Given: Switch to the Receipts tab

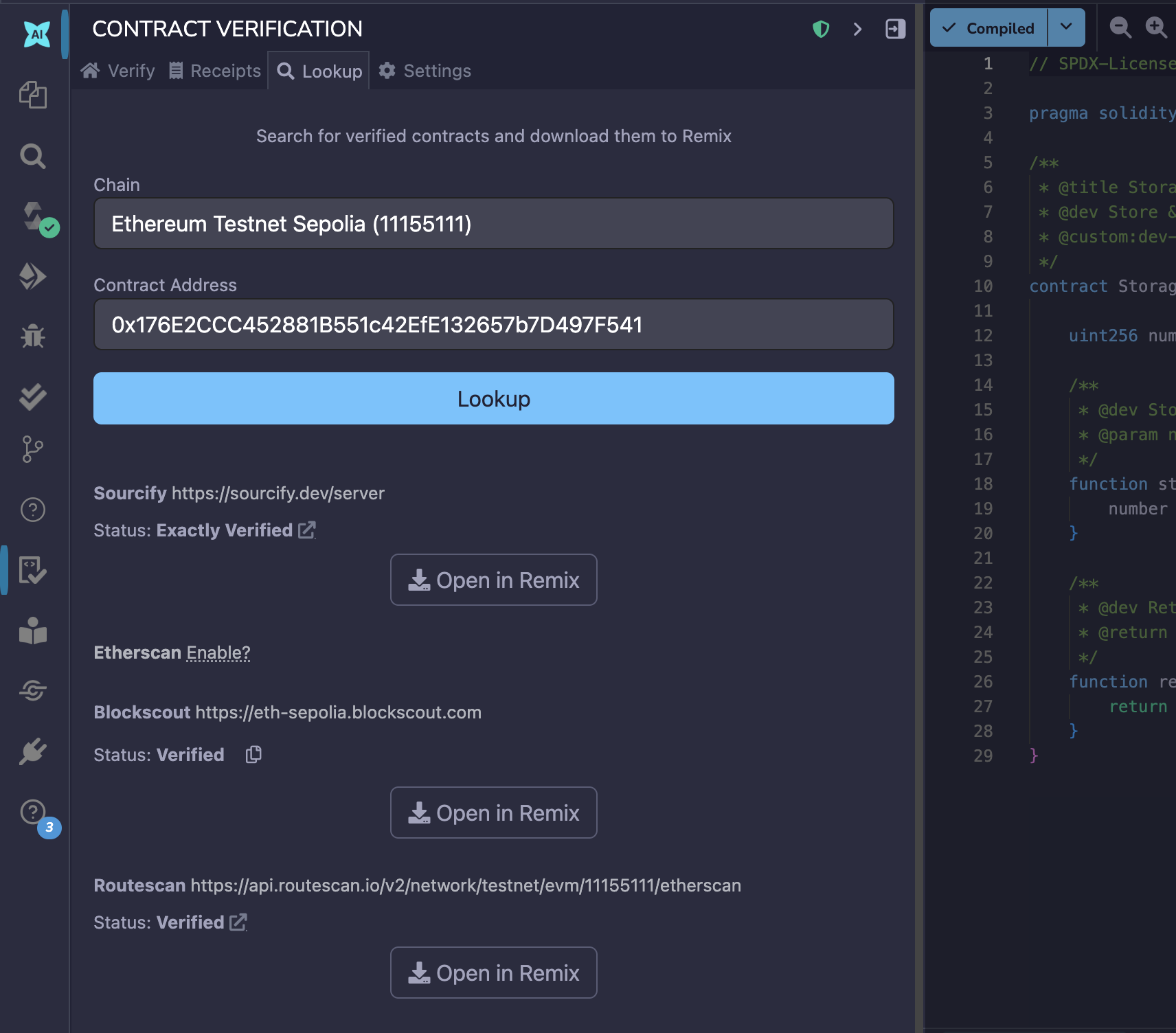Looking at the screenshot, I should tap(215, 71).
